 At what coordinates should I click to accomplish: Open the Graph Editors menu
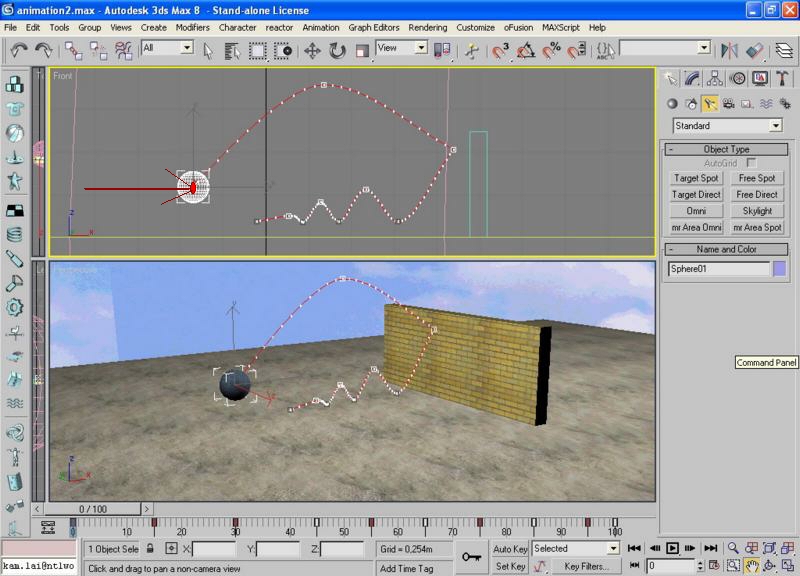[373, 27]
